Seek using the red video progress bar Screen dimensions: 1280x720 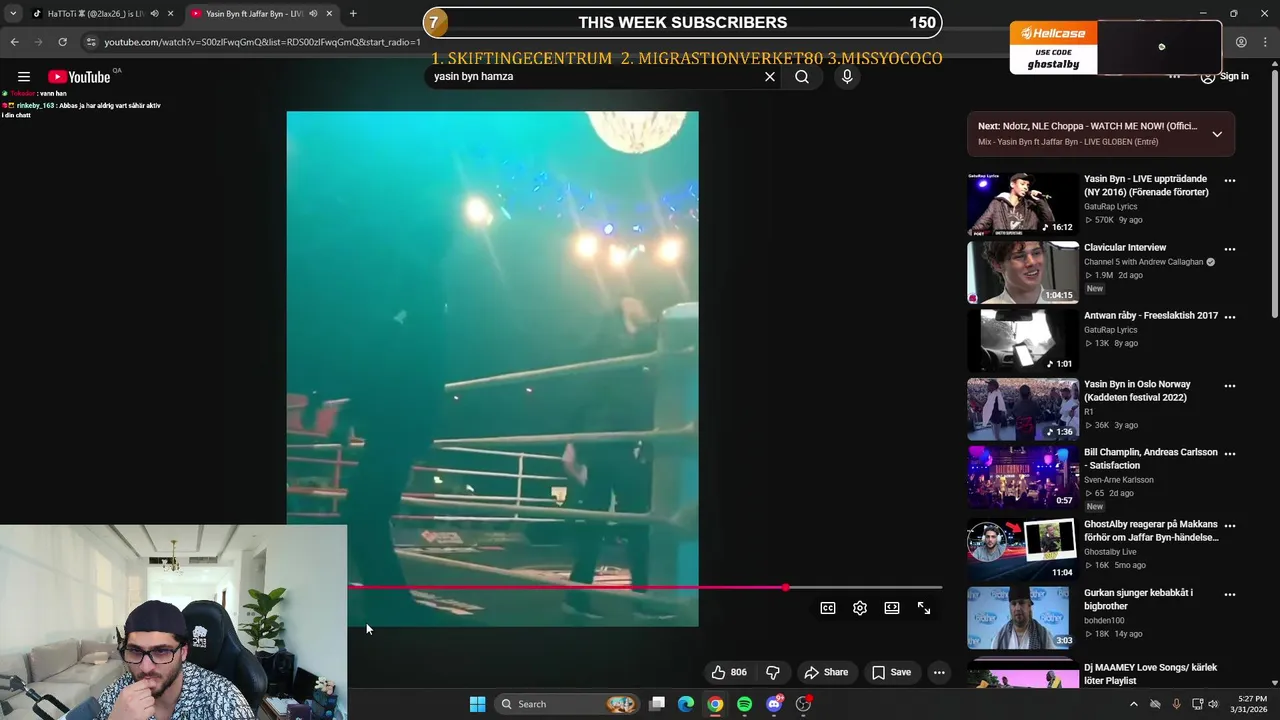pyautogui.click(x=645, y=587)
